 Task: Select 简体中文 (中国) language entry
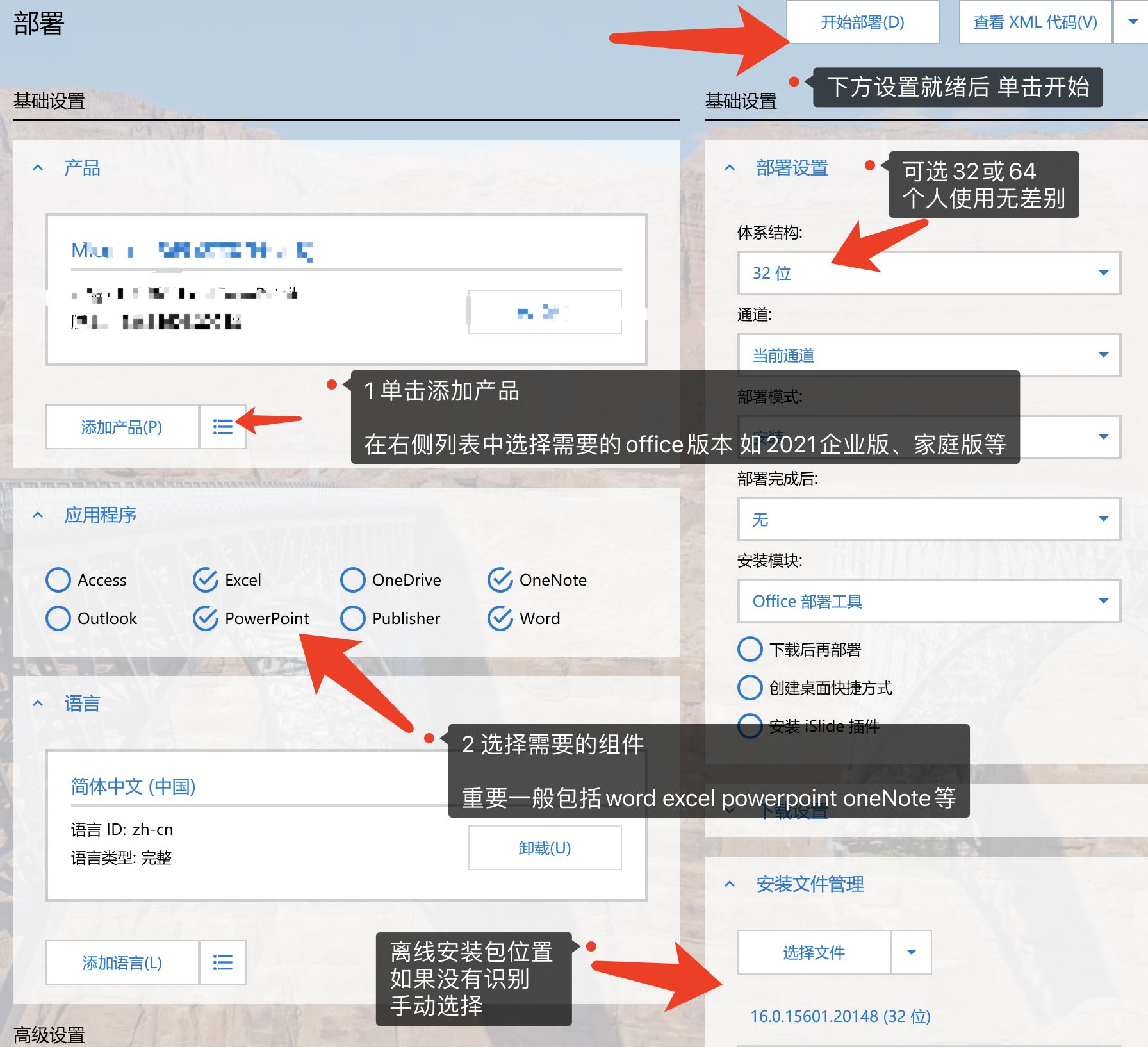coord(133,786)
